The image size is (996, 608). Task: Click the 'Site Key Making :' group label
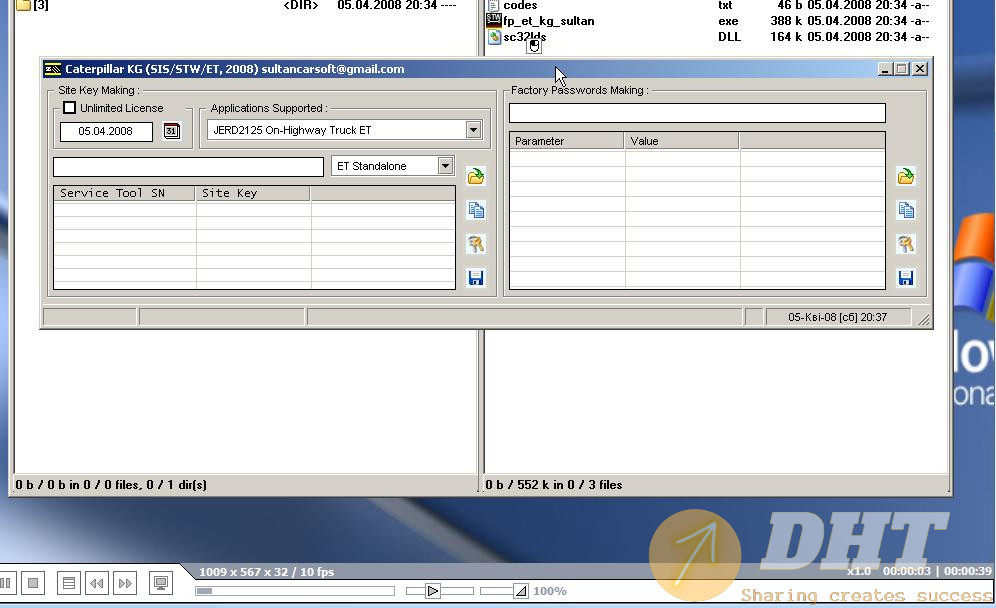[98, 90]
